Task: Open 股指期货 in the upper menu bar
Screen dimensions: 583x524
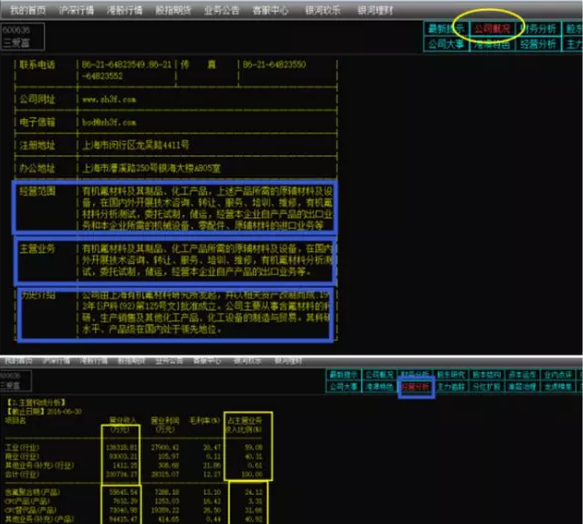Action: [x=173, y=10]
